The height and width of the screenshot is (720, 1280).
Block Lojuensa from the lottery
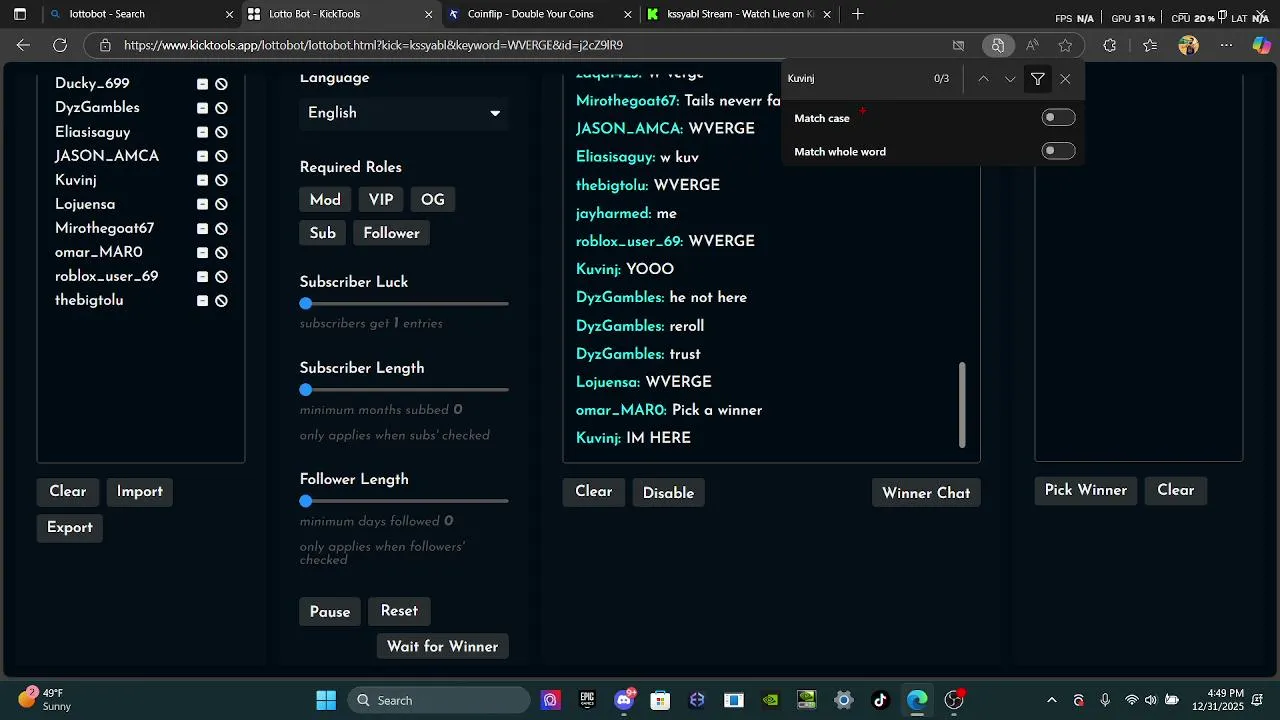(221, 204)
